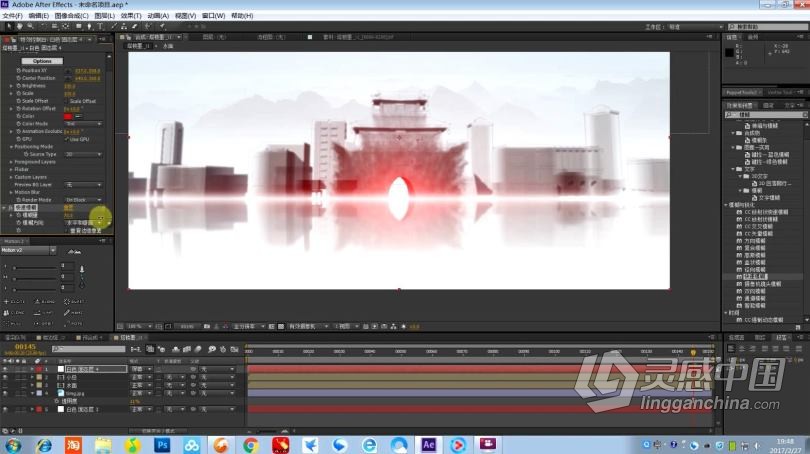Select the Clone Stamp tool

(x=124, y=26)
